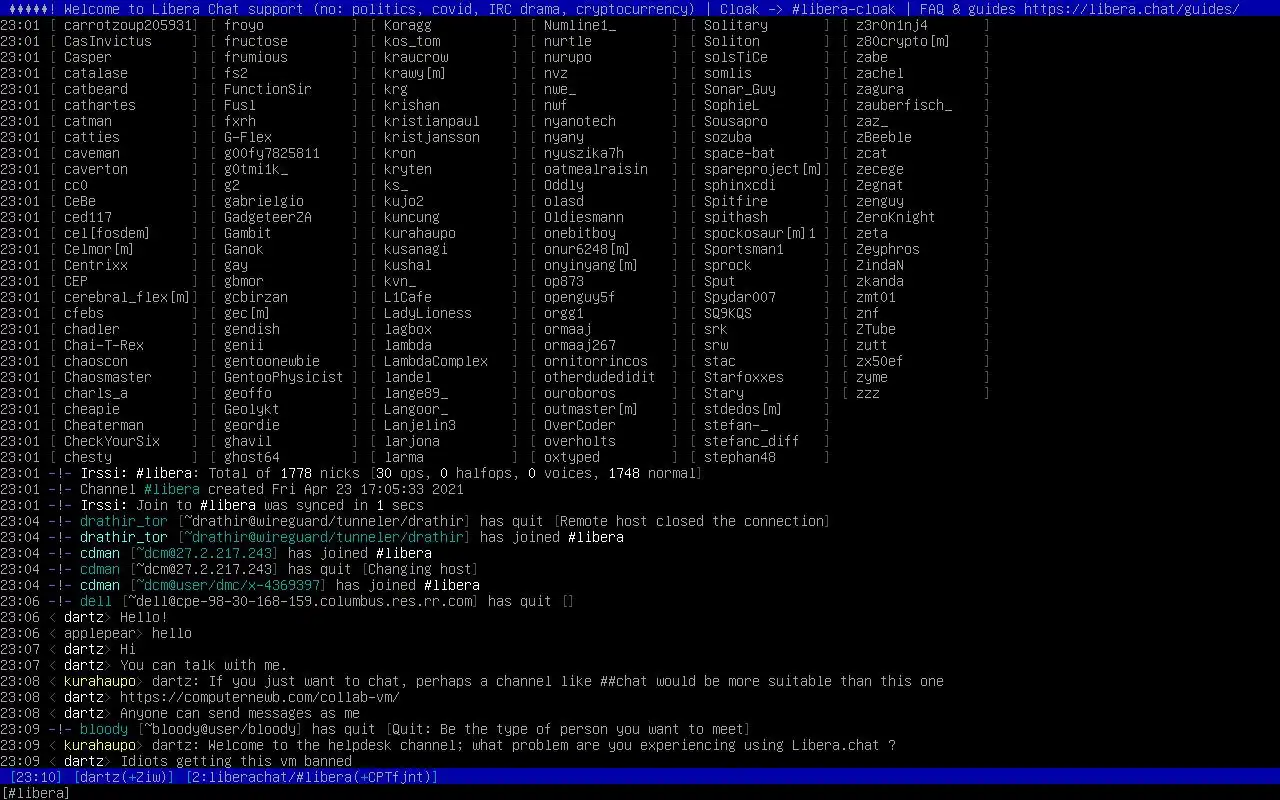Select nick Zeyphros in the nick list
This screenshot has height=800, width=1280.
point(888,249)
